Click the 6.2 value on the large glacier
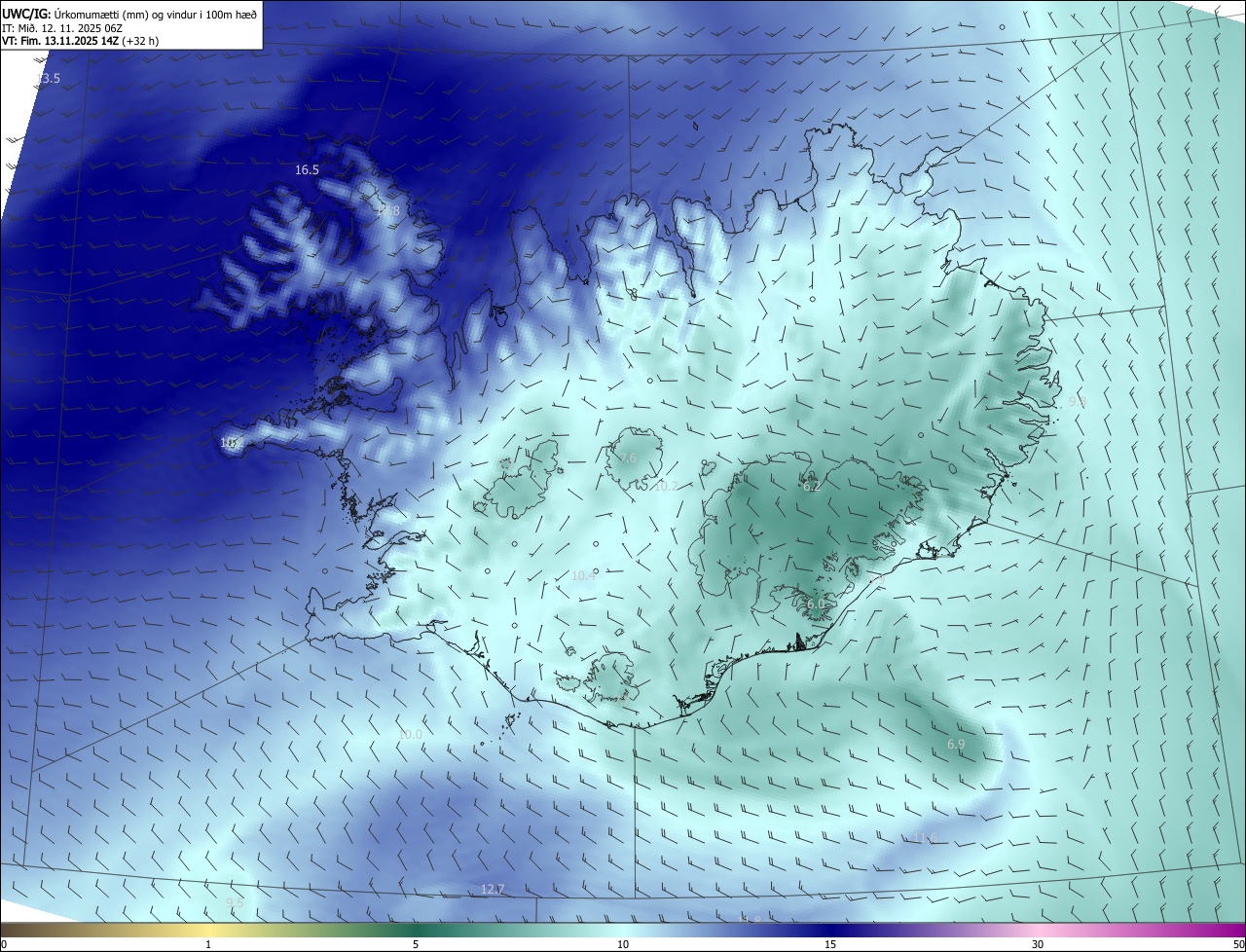1246x952 pixels. point(812,487)
